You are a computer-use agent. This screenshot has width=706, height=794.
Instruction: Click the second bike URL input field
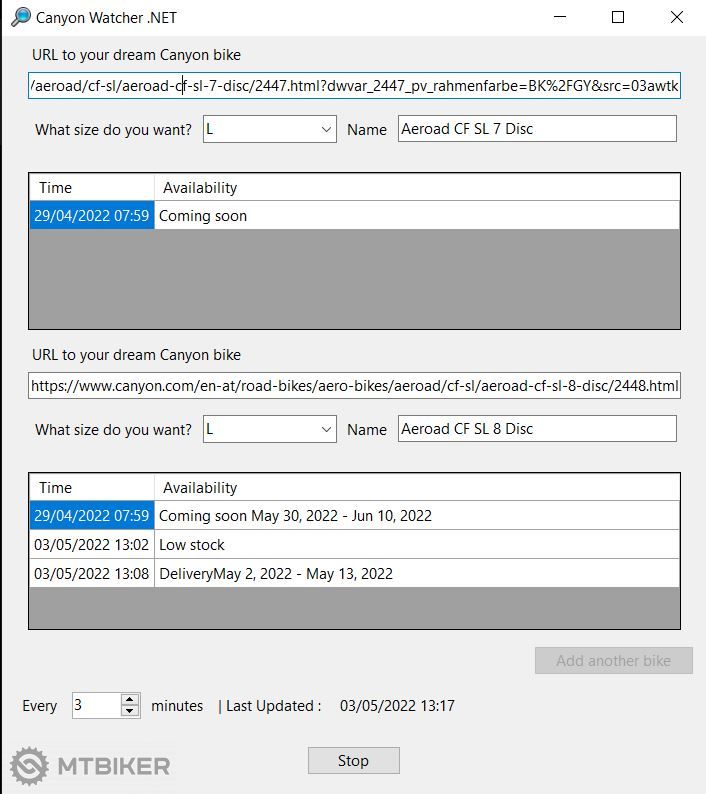354,386
